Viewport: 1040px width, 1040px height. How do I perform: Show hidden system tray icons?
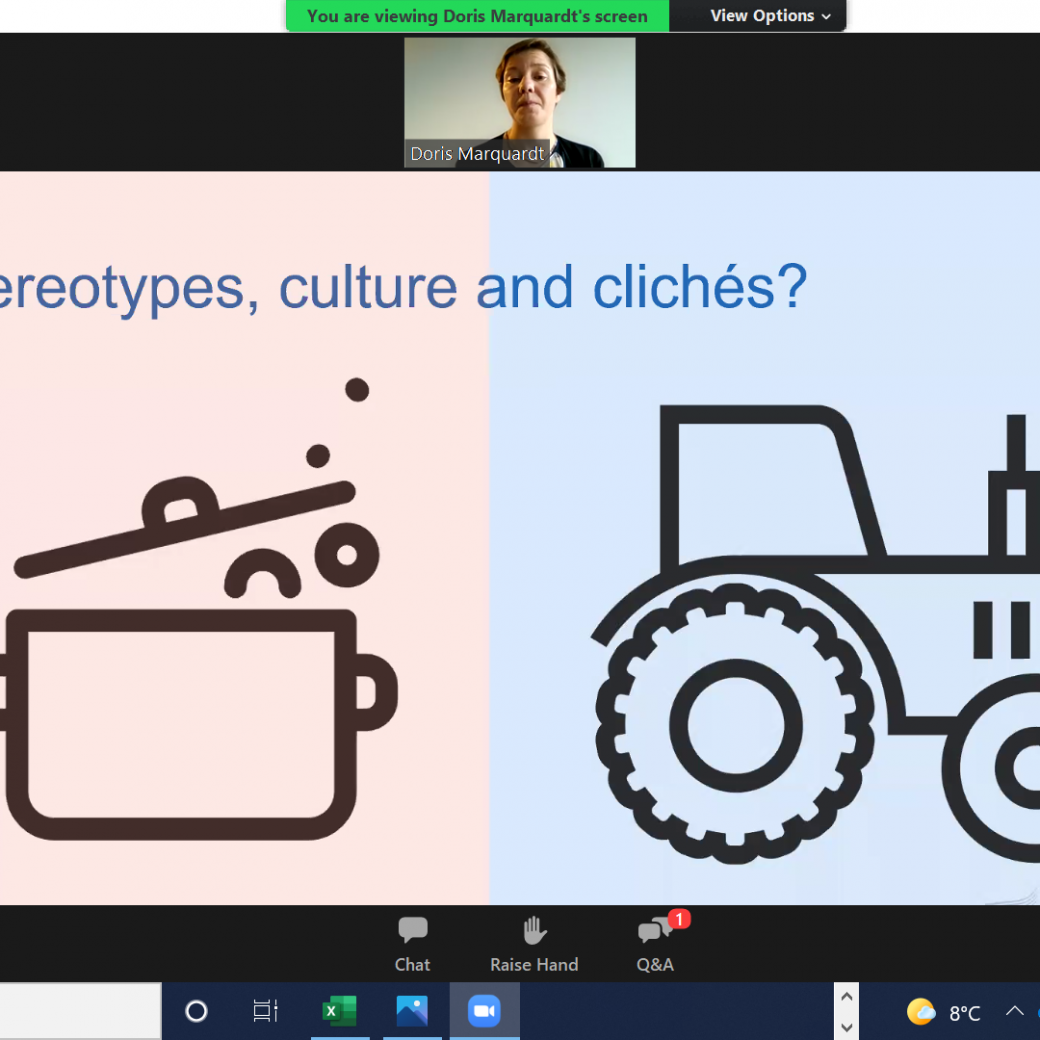click(x=1014, y=1011)
